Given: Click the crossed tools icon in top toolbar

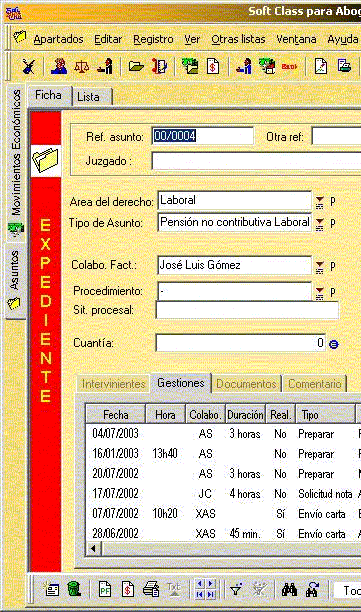Looking at the screenshot, I should click(28, 66).
